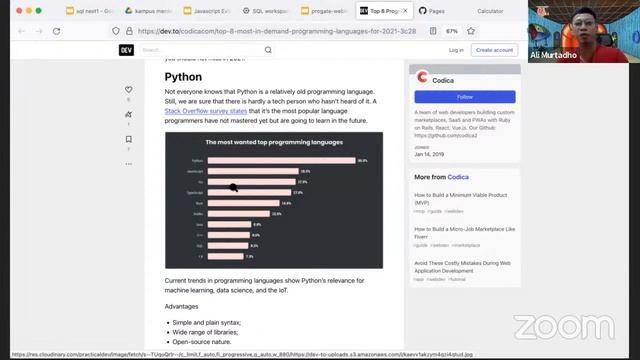The height and width of the screenshot is (360, 640).
Task: Click the Ali Murtadho video thumbnail
Action: [584, 31]
